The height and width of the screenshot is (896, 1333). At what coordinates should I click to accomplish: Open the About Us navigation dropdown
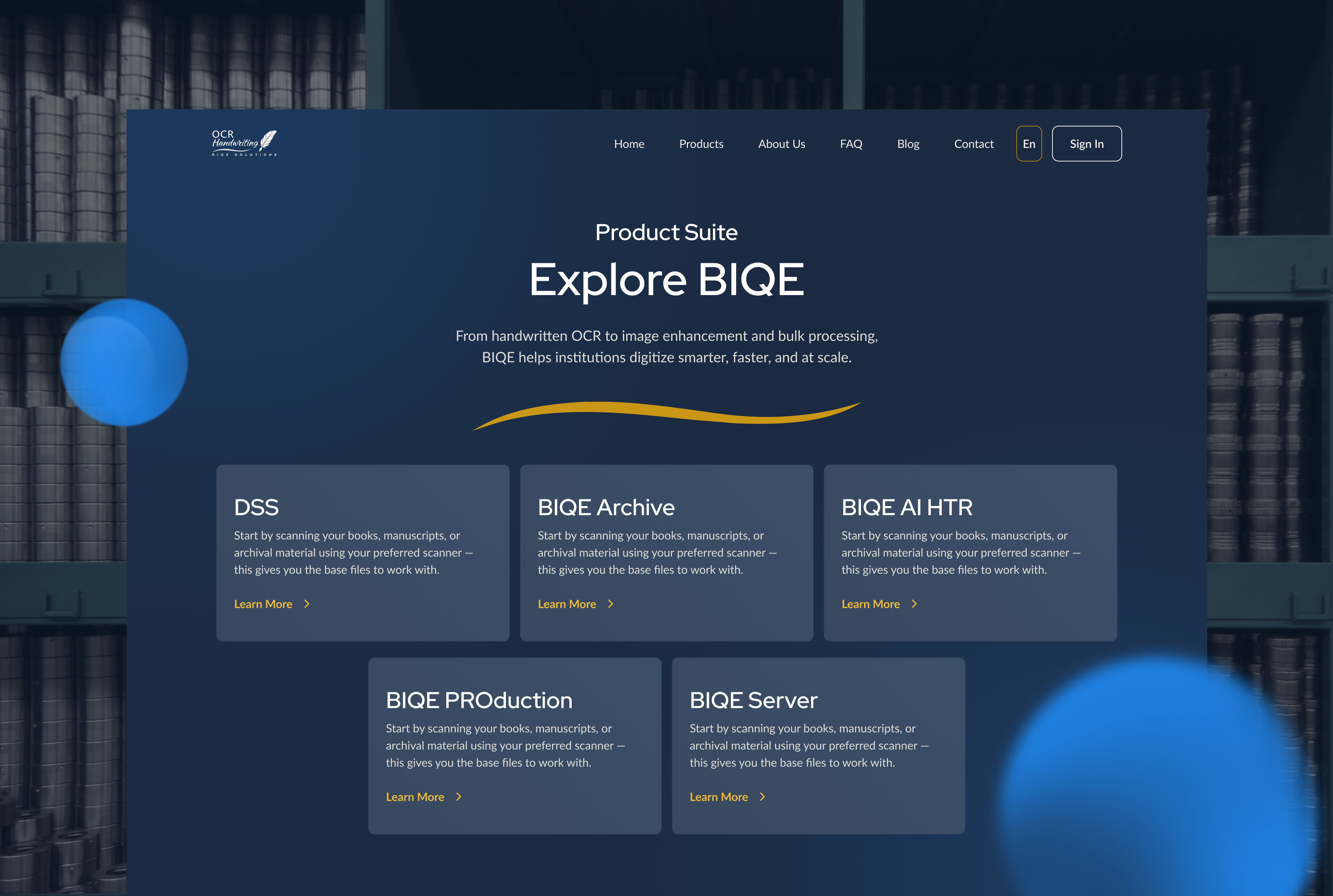pyautogui.click(x=781, y=143)
